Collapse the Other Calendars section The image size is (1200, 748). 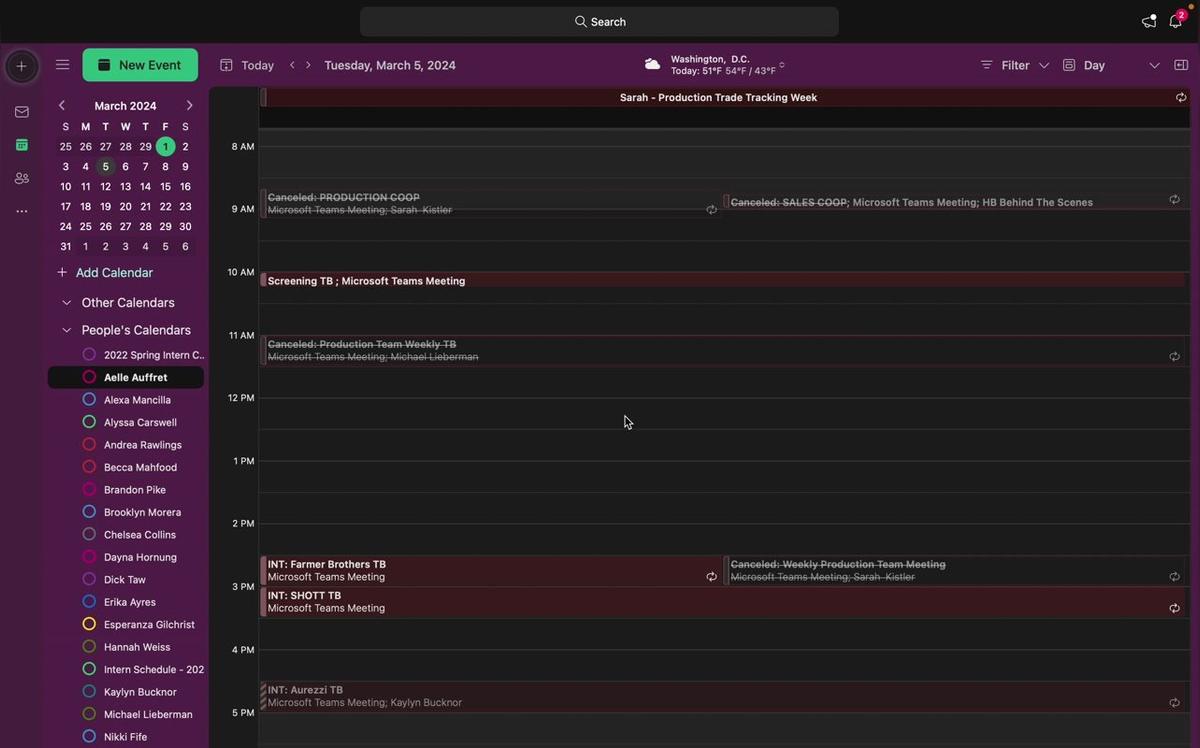[67, 303]
